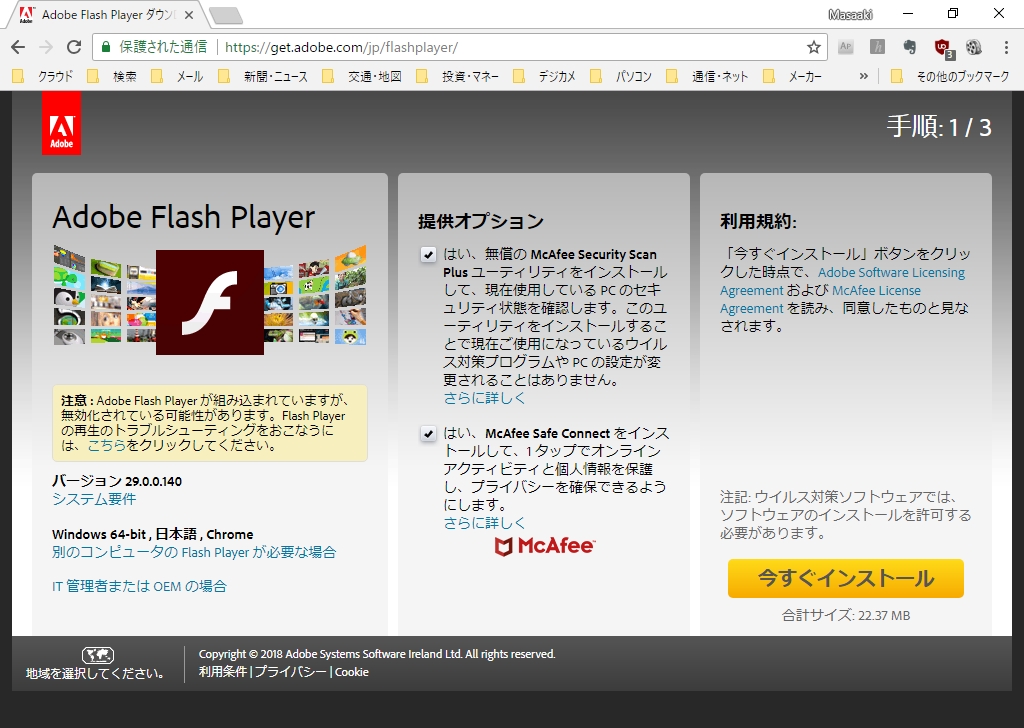Screen dimensions: 1024x728
Task: Click the green padlock secure icon
Action: (x=106, y=47)
